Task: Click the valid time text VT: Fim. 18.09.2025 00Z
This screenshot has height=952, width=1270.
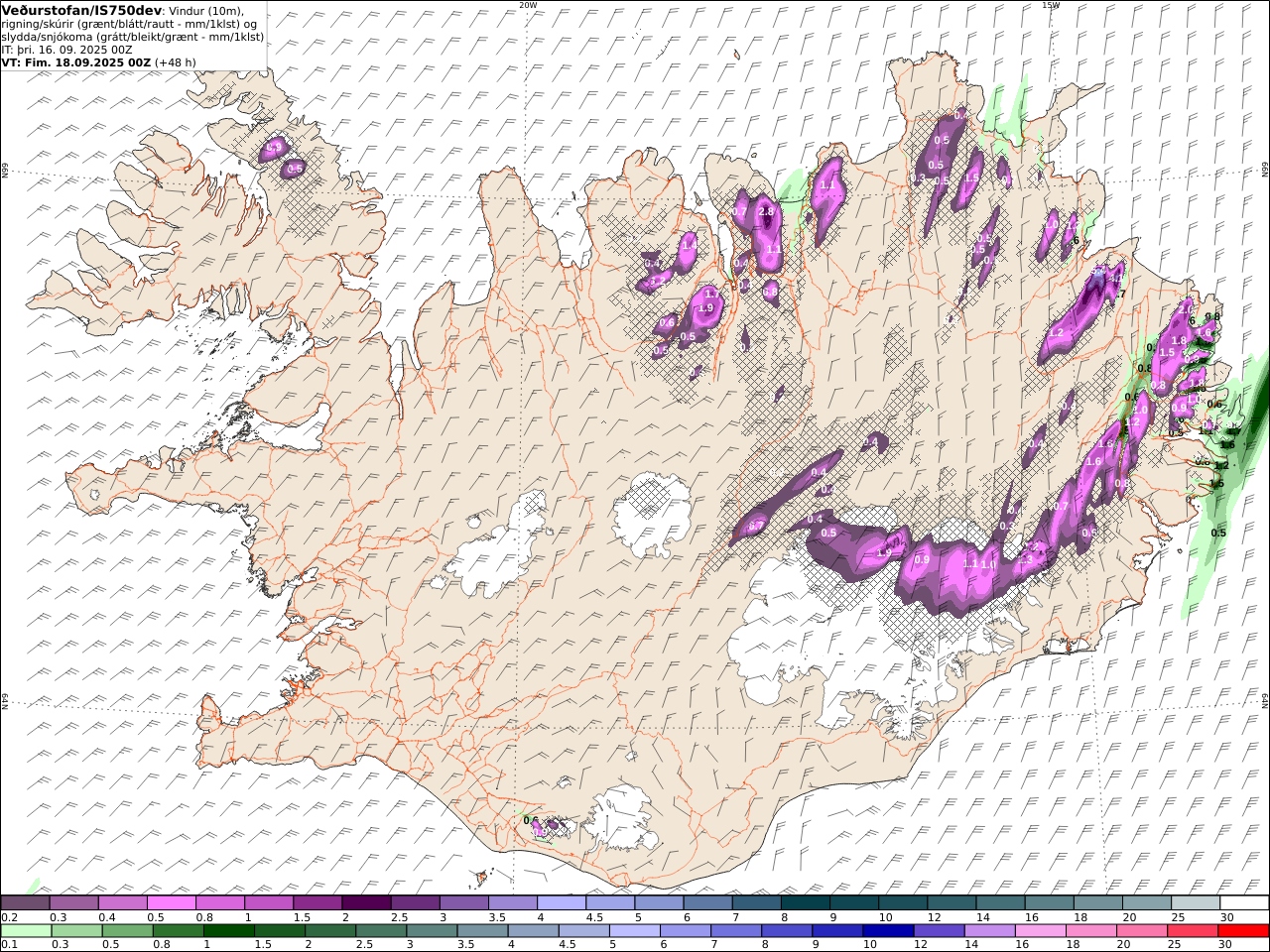Action: (76, 61)
